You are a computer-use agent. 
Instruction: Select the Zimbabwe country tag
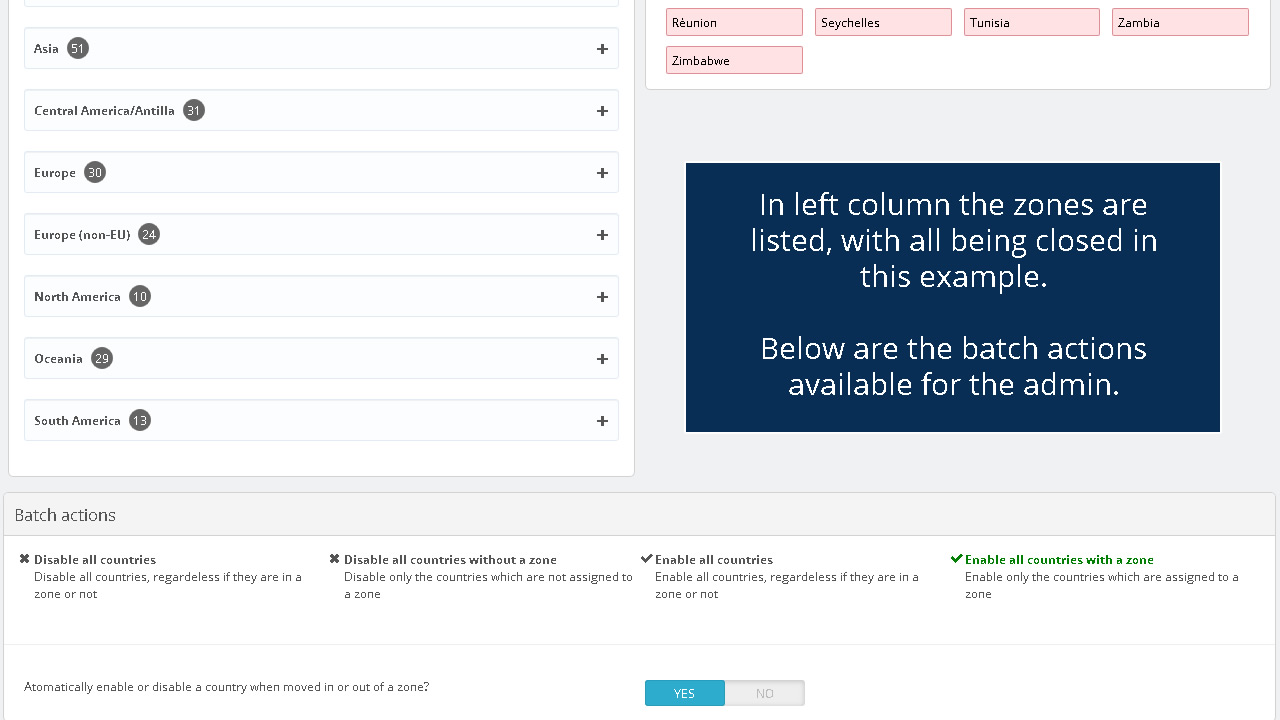click(734, 60)
